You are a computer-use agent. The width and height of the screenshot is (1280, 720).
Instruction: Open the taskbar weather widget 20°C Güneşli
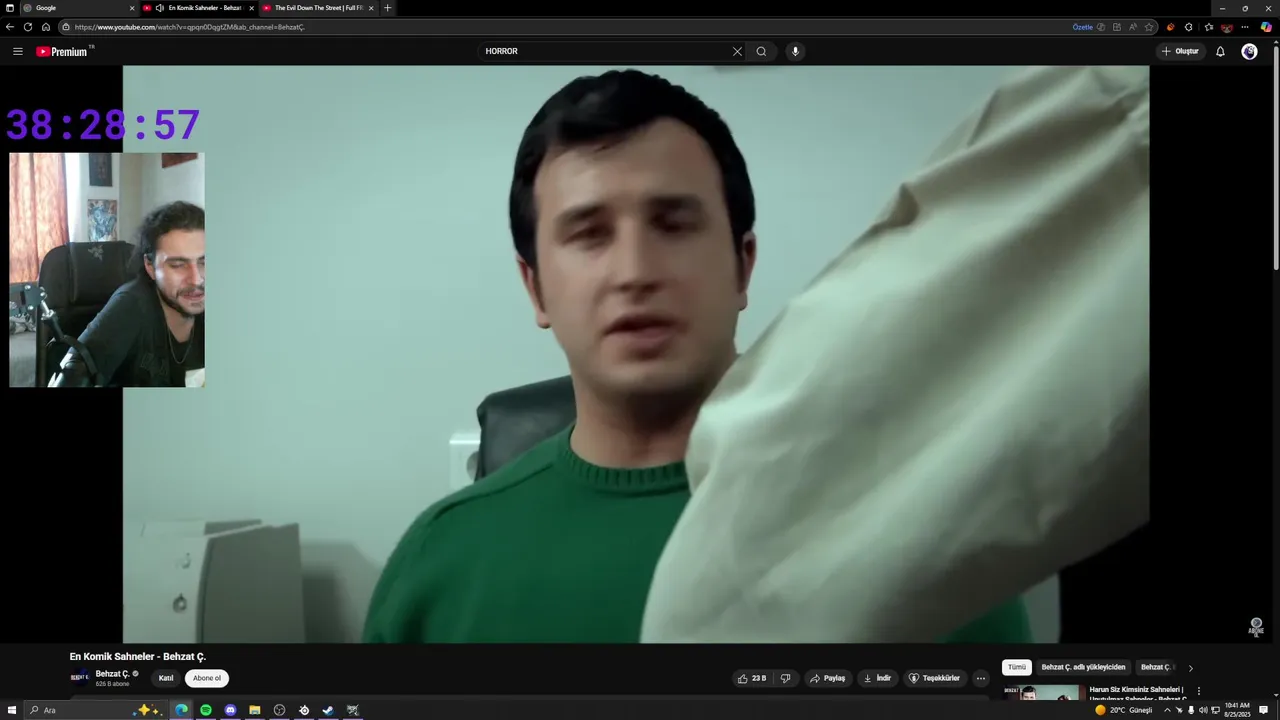pos(1124,710)
